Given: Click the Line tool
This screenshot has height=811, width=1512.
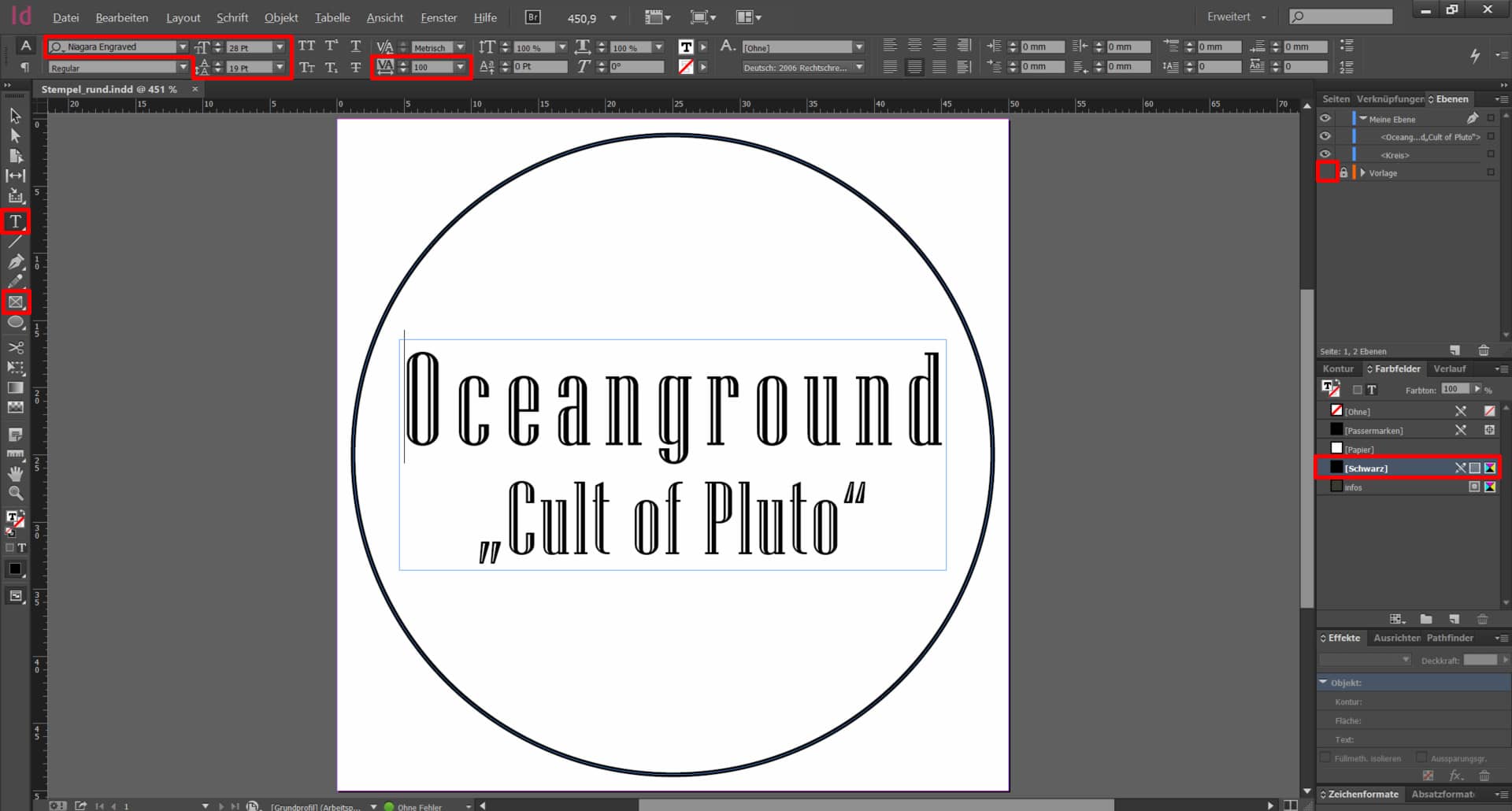Looking at the screenshot, I should tap(15, 242).
